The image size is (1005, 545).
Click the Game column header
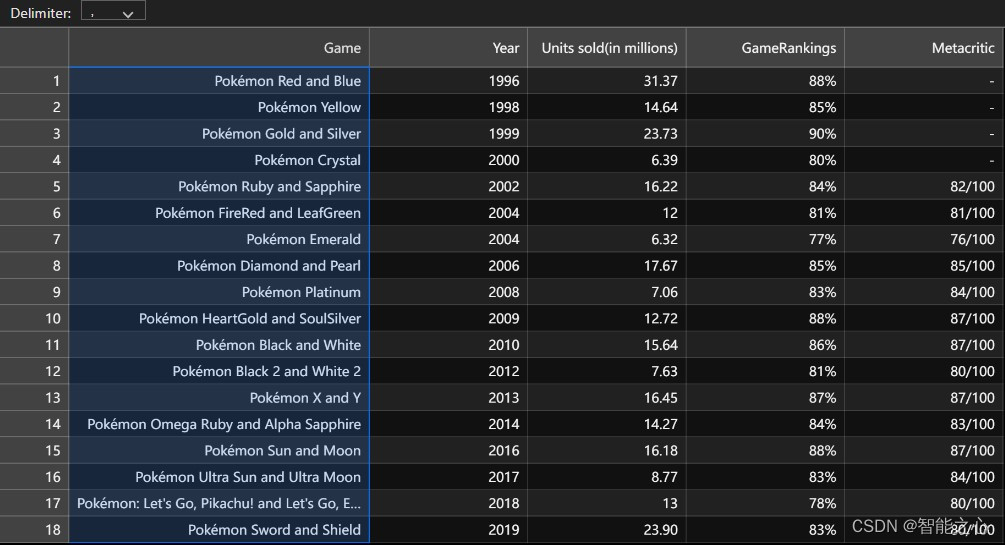point(219,47)
